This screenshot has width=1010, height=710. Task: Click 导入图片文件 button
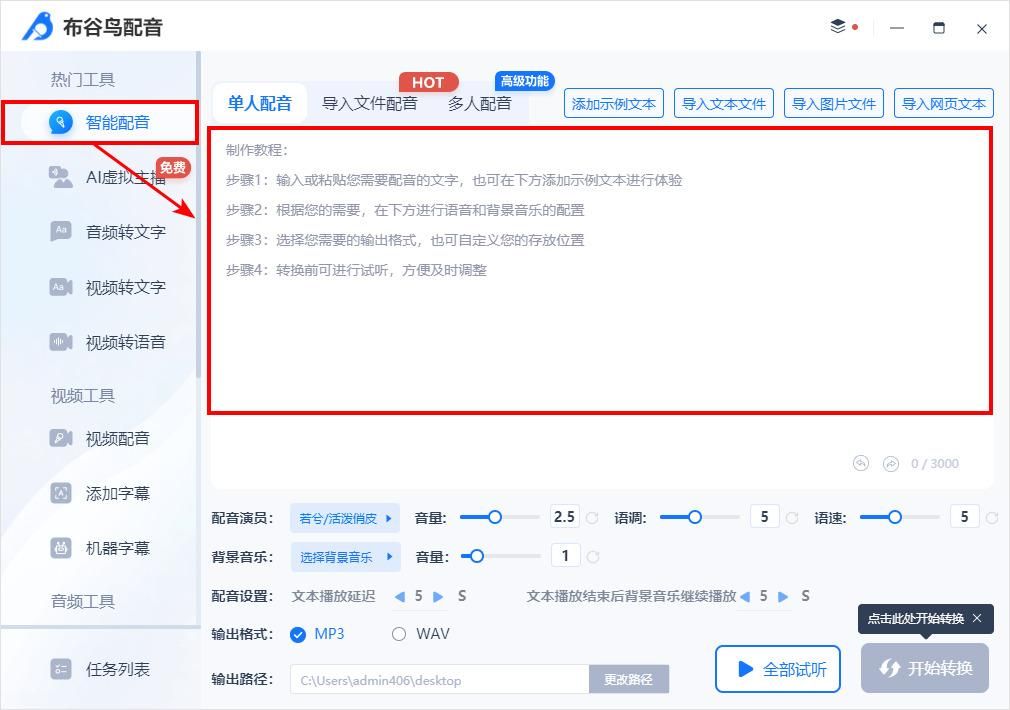(834, 104)
